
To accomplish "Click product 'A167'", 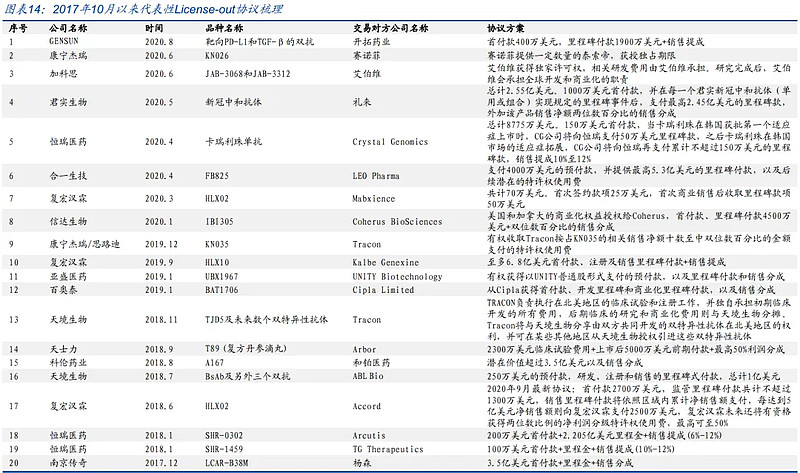I will coord(214,362).
